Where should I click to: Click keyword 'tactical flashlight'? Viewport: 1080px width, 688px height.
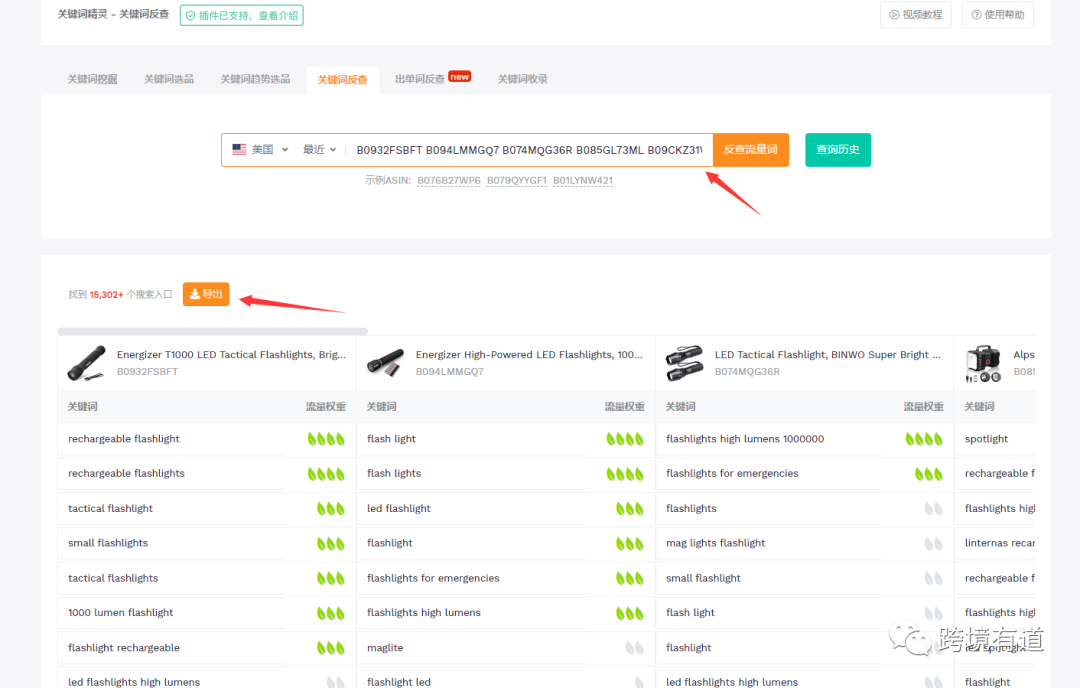click(x=111, y=508)
